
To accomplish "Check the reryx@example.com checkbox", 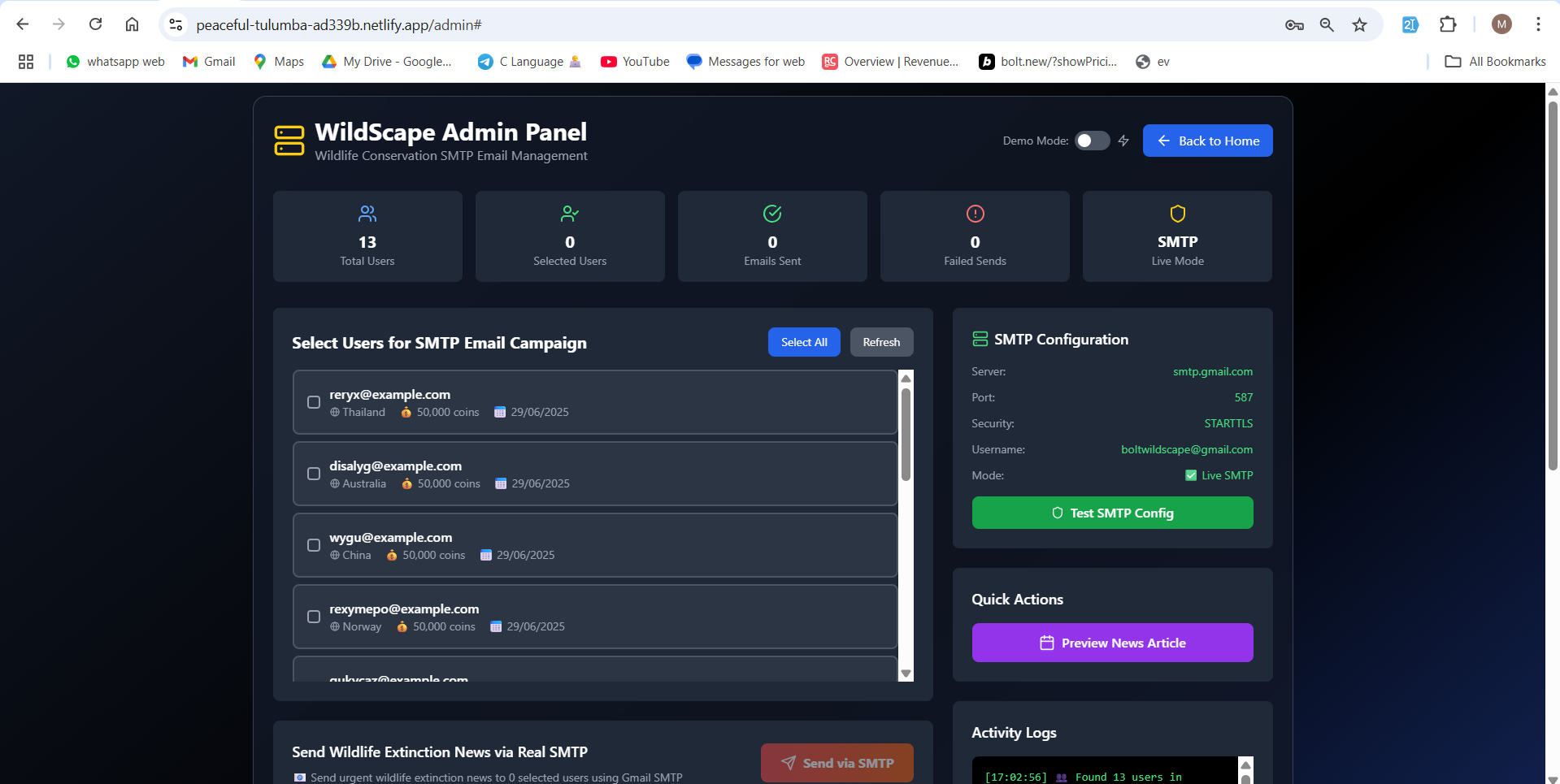I will 314,402.
